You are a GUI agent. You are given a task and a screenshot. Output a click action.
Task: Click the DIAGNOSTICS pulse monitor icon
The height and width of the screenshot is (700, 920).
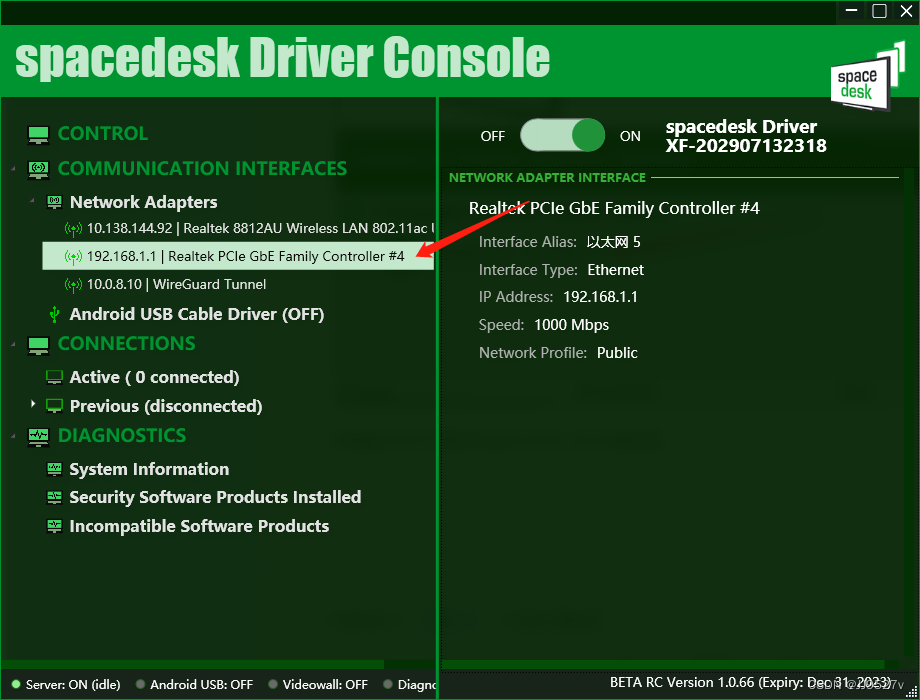tap(39, 437)
